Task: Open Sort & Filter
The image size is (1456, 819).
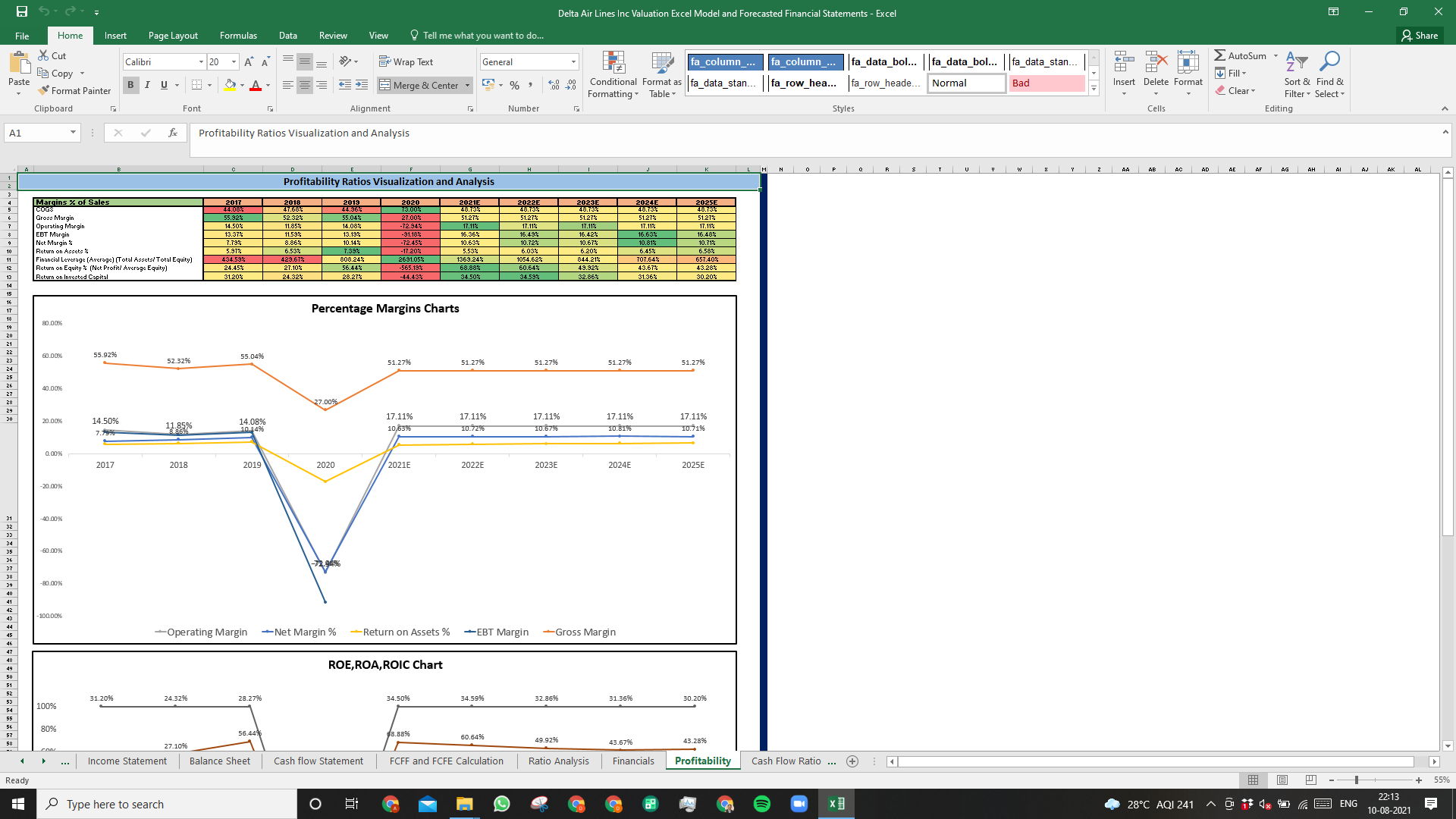Action: 1297,74
